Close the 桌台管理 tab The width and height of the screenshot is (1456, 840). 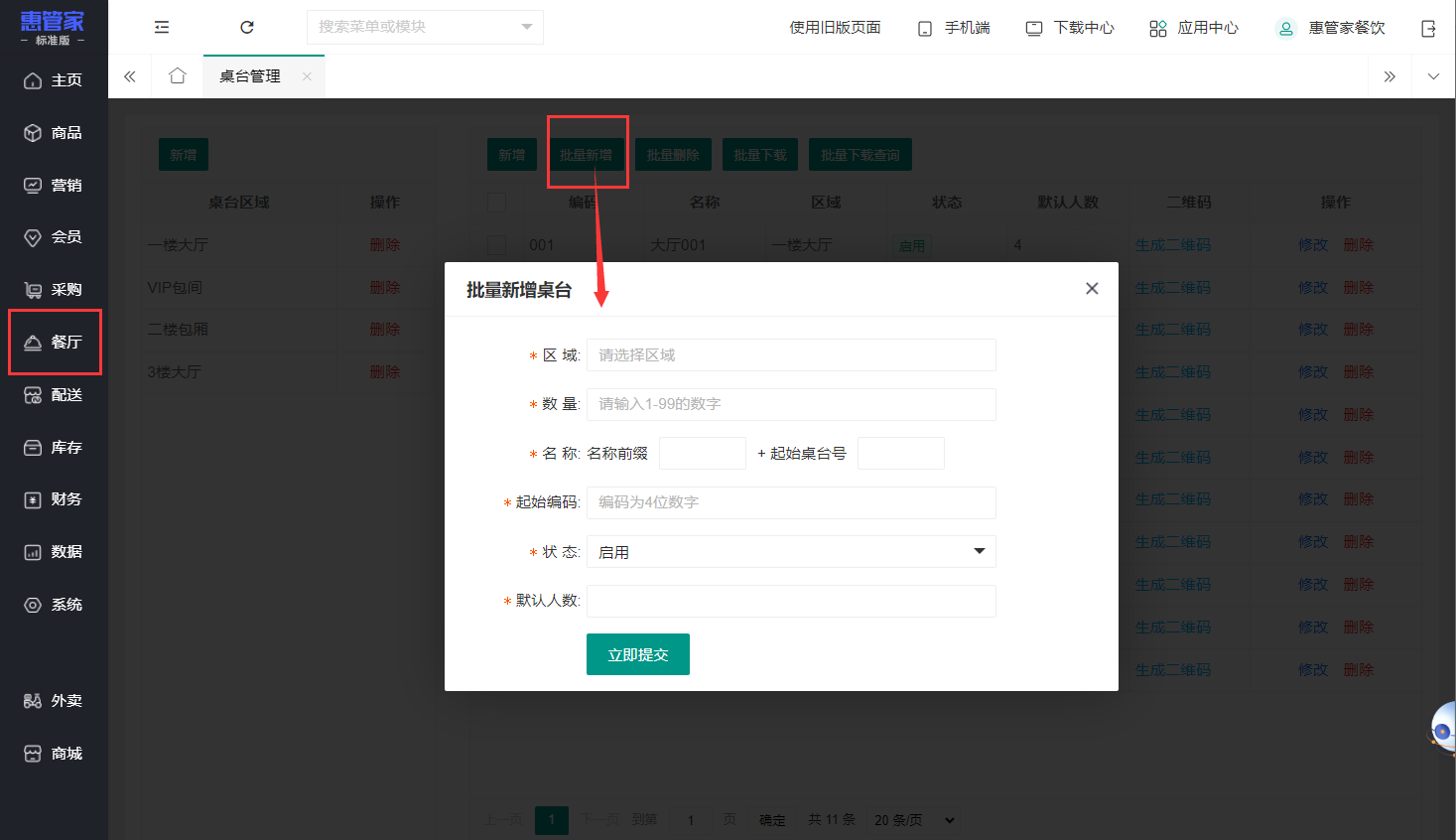click(308, 76)
